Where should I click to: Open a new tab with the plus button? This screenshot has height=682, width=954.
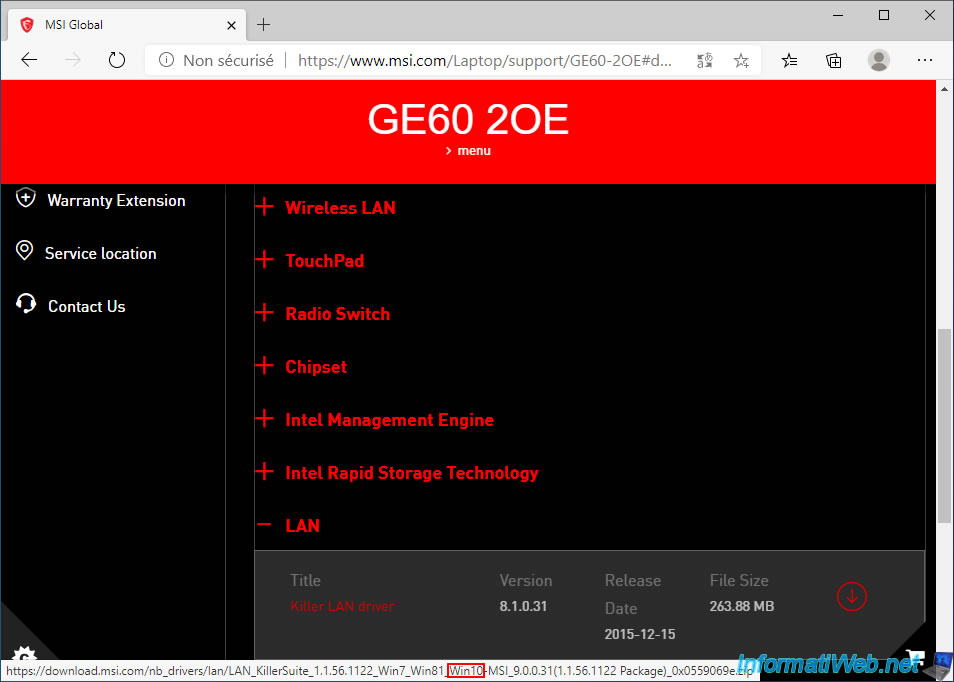[x=263, y=25]
